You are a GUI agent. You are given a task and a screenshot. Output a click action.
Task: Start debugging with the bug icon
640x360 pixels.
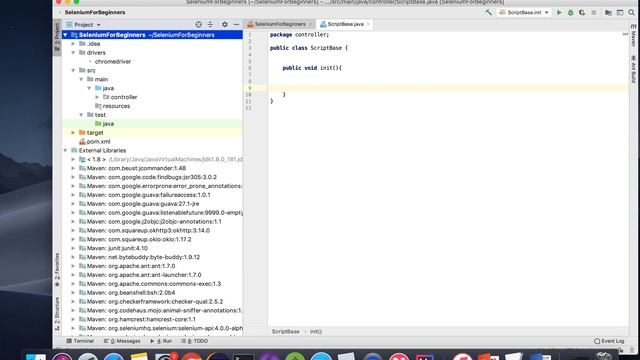coord(571,13)
